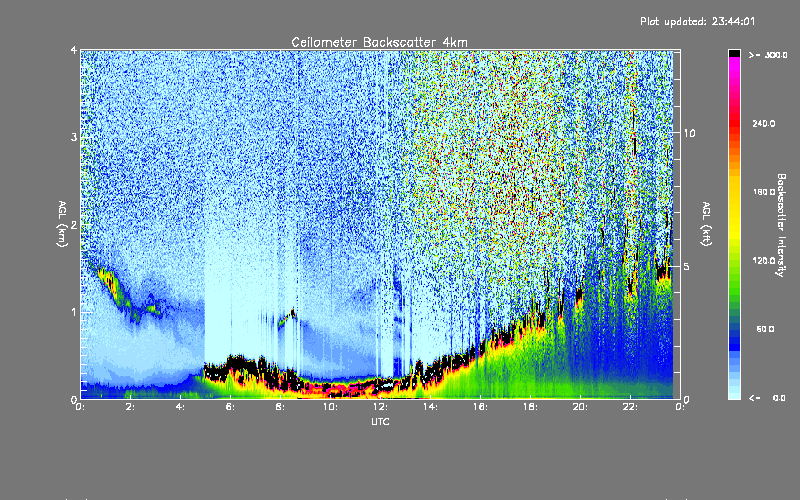800x500 pixels.
Task: Click the "Plot updated: 23:44:01" timestamp
Action: (697, 21)
